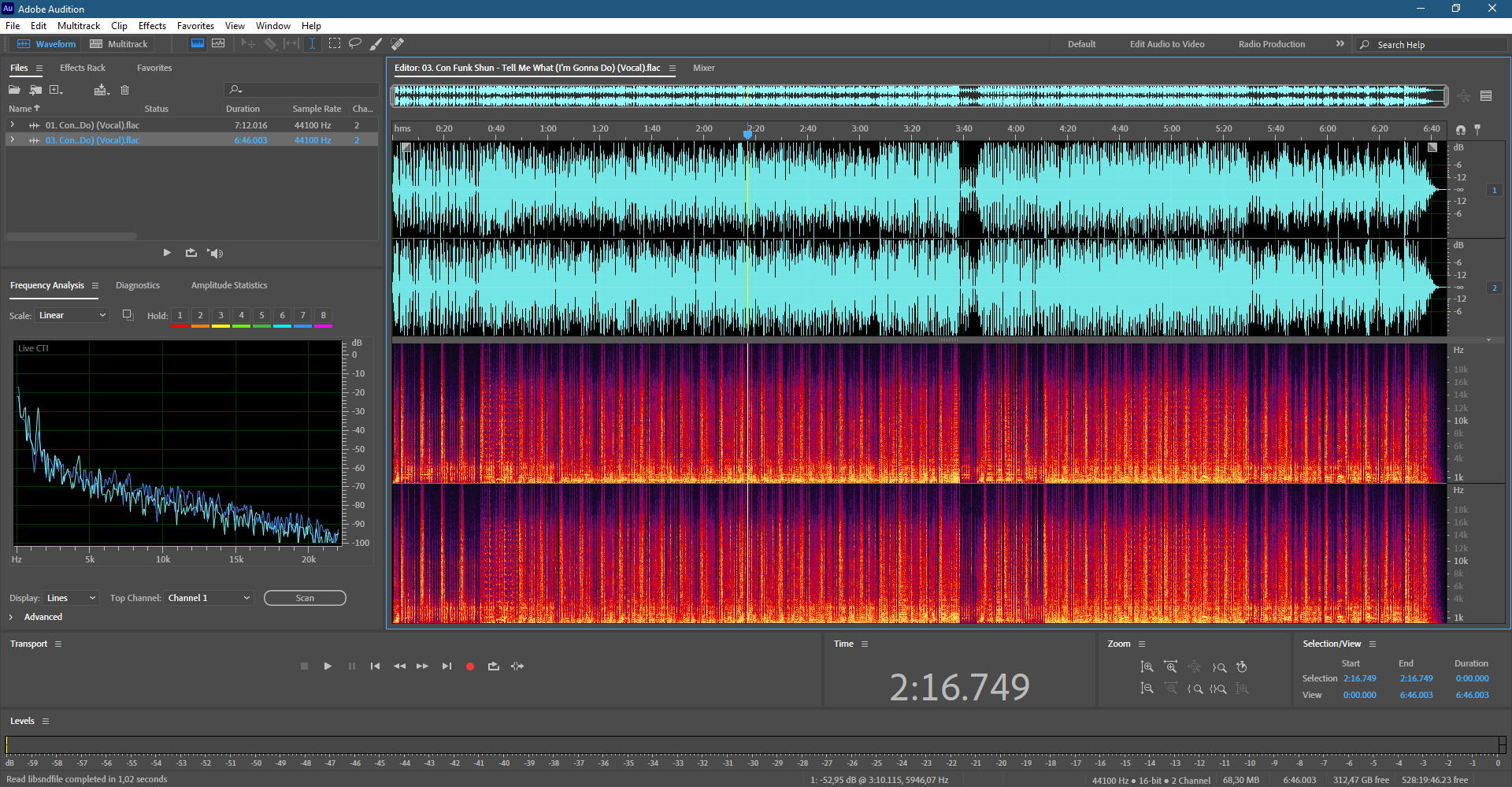
Task: Click the list icon right of overview navigator
Action: click(x=1486, y=96)
